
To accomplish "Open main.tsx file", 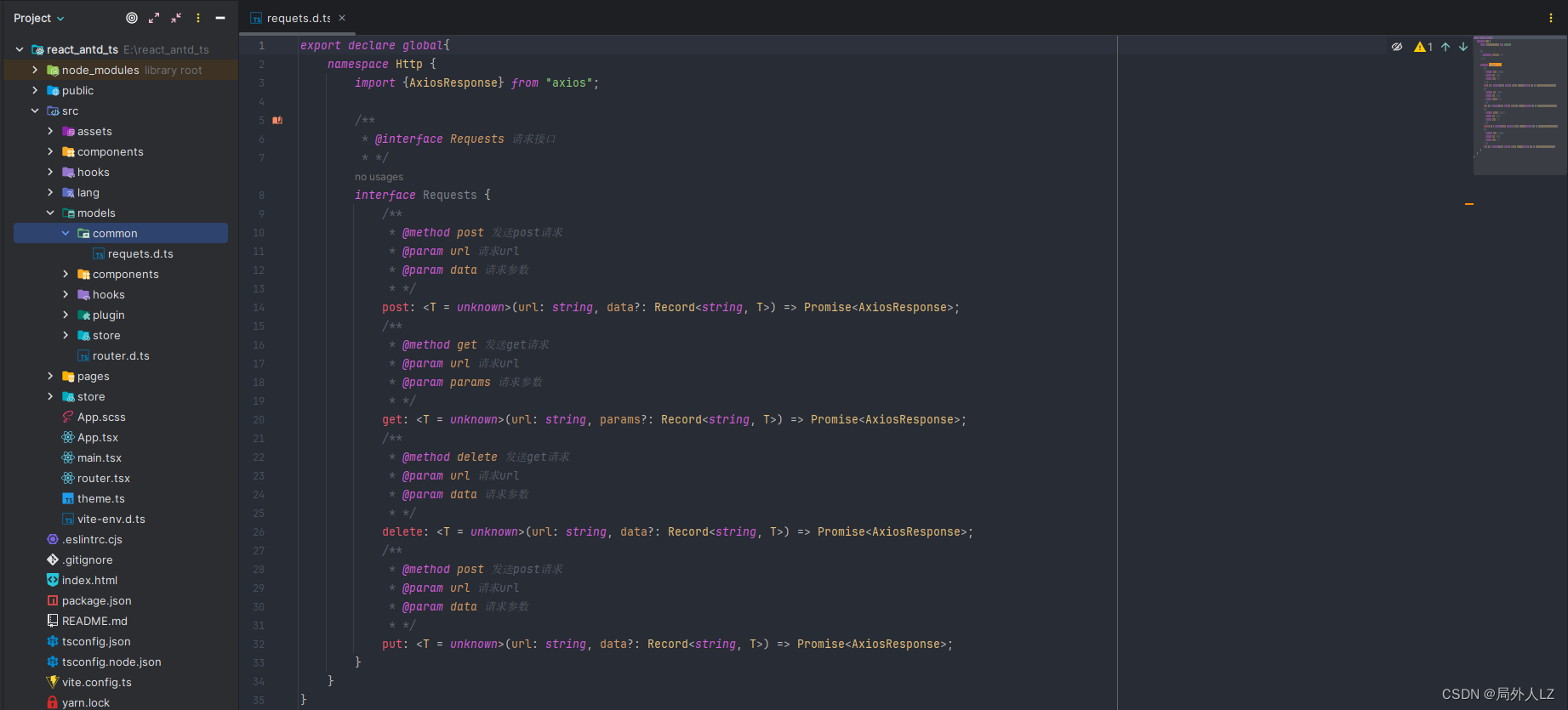I will 99,457.
